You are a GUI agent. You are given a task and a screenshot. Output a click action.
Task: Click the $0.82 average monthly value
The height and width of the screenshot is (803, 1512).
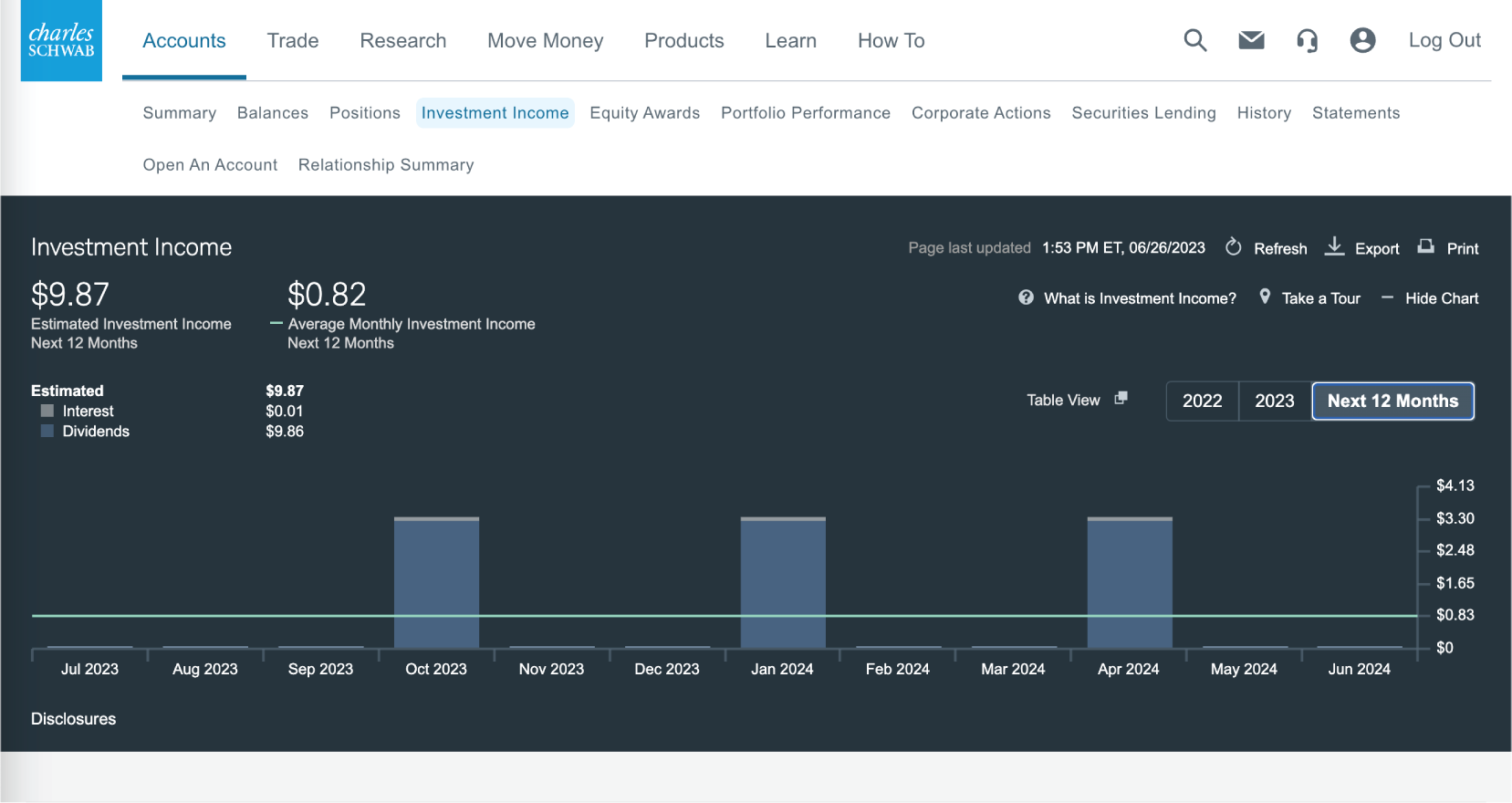coord(327,294)
